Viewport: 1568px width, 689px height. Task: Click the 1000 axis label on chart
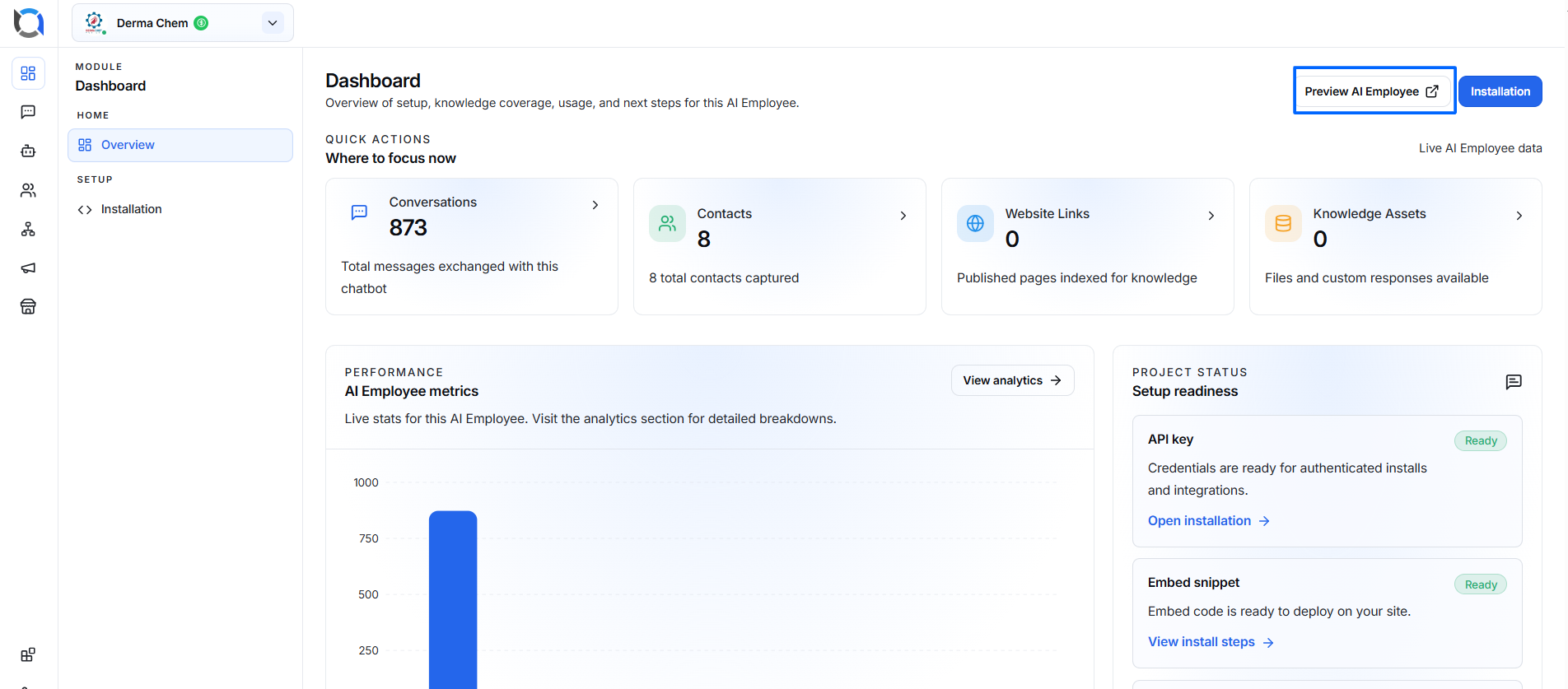coord(366,482)
